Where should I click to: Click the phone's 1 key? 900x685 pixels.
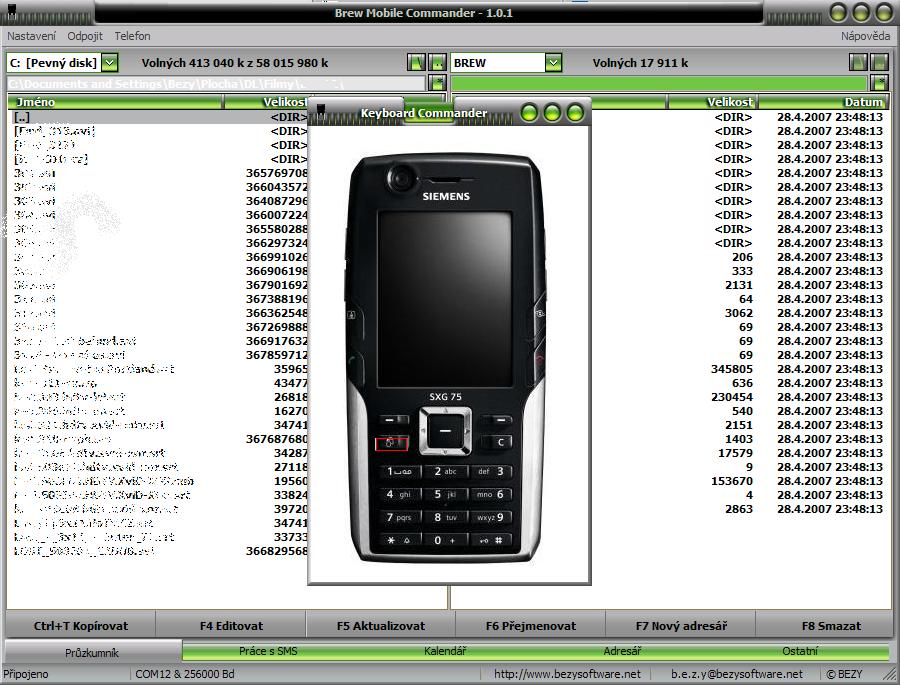399,471
